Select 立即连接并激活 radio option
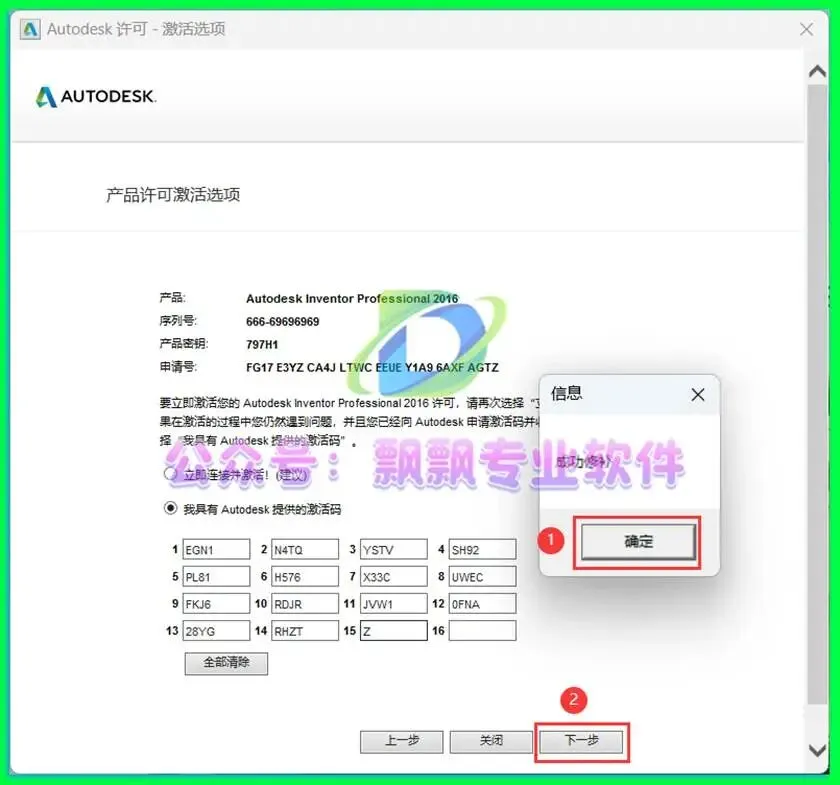This screenshot has height=785, width=840. [170, 474]
